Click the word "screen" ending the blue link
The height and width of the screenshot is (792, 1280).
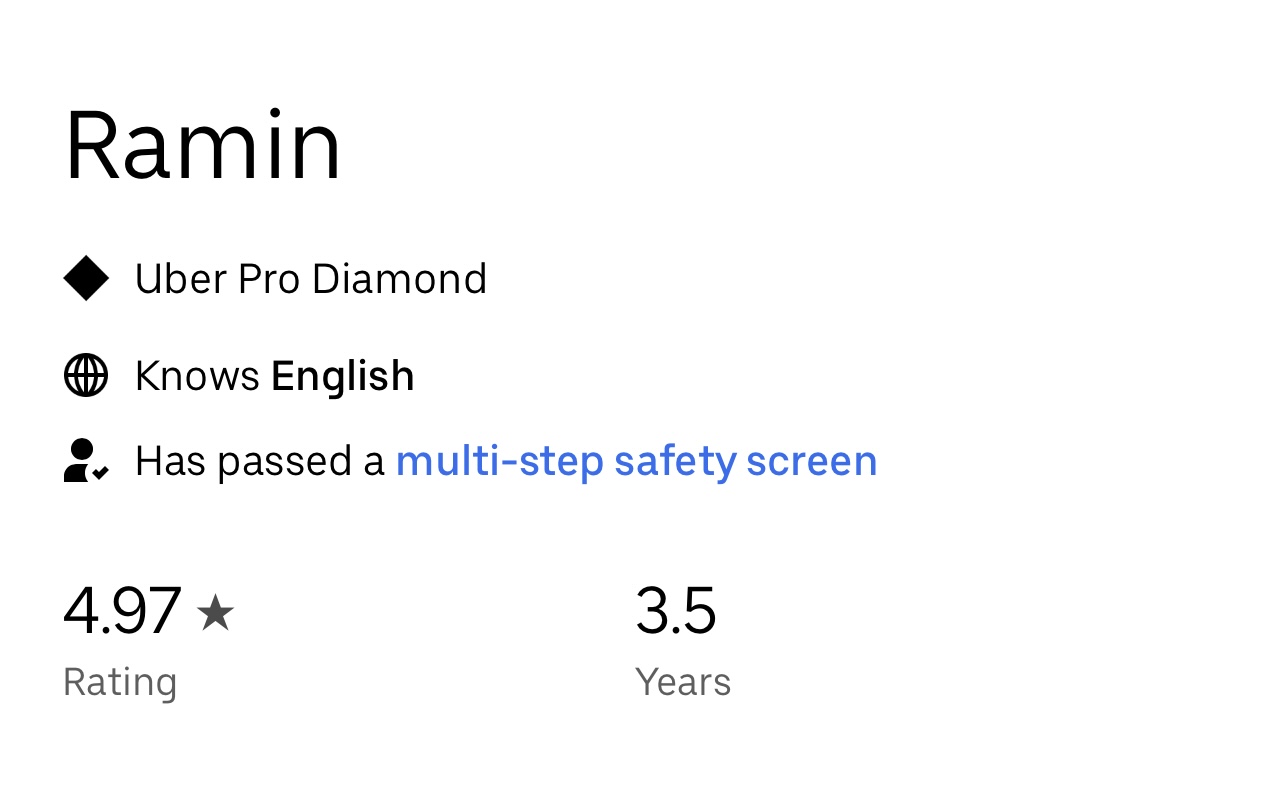click(812, 461)
